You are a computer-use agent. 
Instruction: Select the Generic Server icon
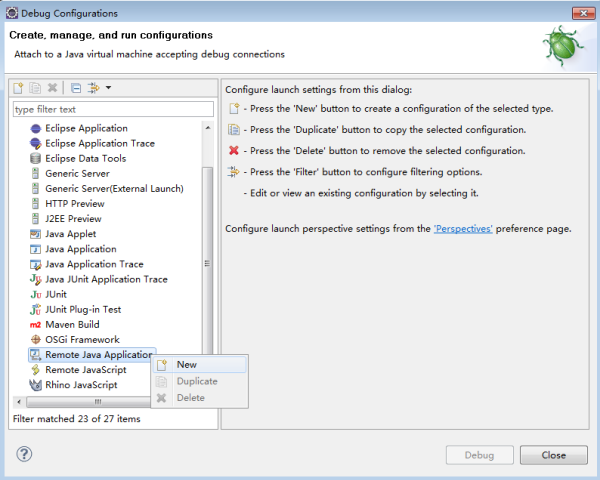(x=35, y=173)
